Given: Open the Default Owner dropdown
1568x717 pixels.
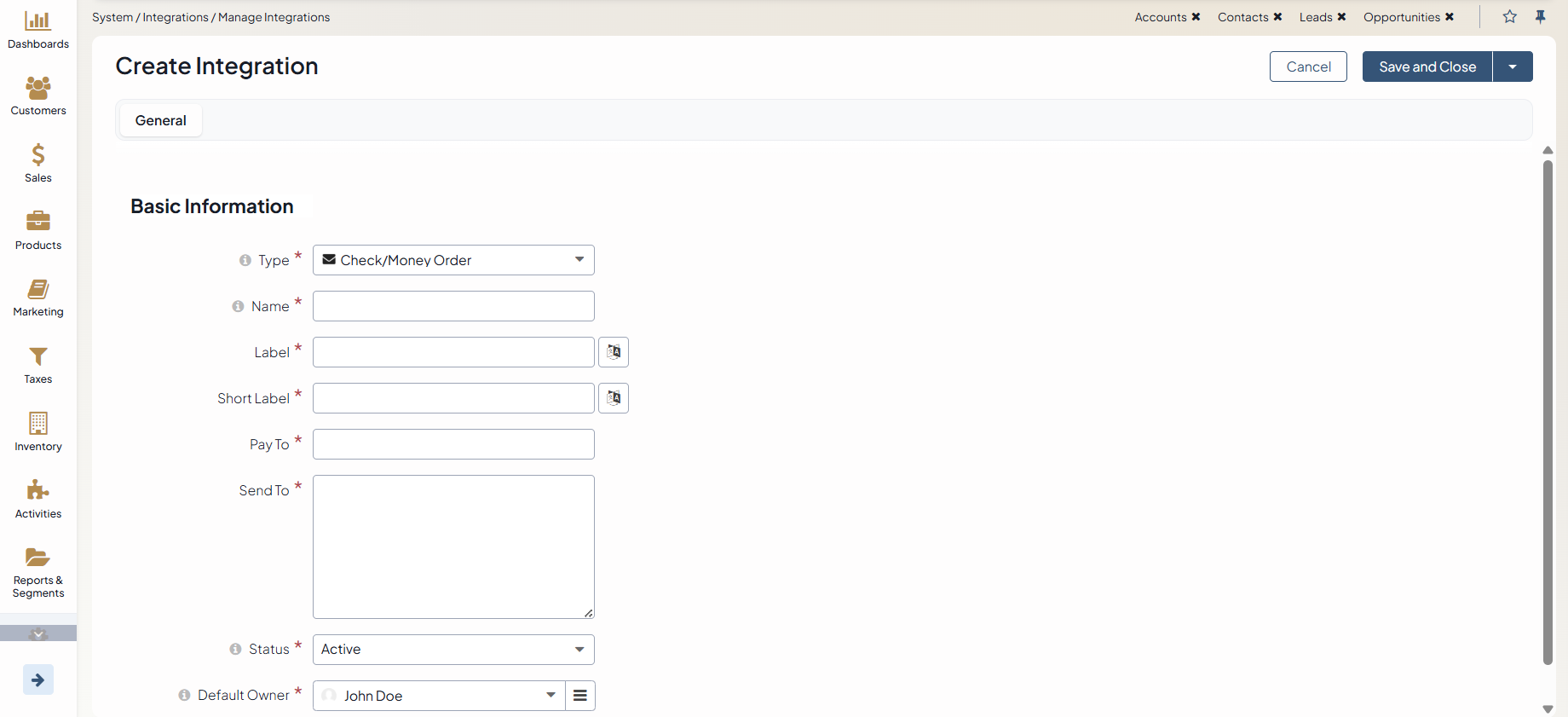Looking at the screenshot, I should [x=439, y=696].
